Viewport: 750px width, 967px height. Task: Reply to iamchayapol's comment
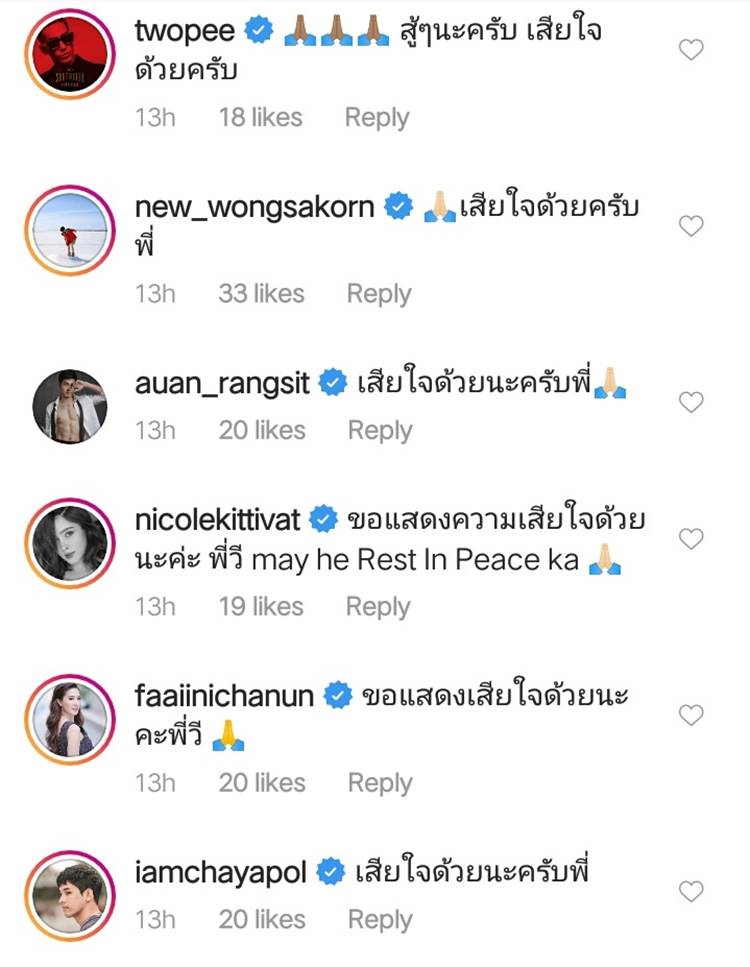(x=380, y=920)
